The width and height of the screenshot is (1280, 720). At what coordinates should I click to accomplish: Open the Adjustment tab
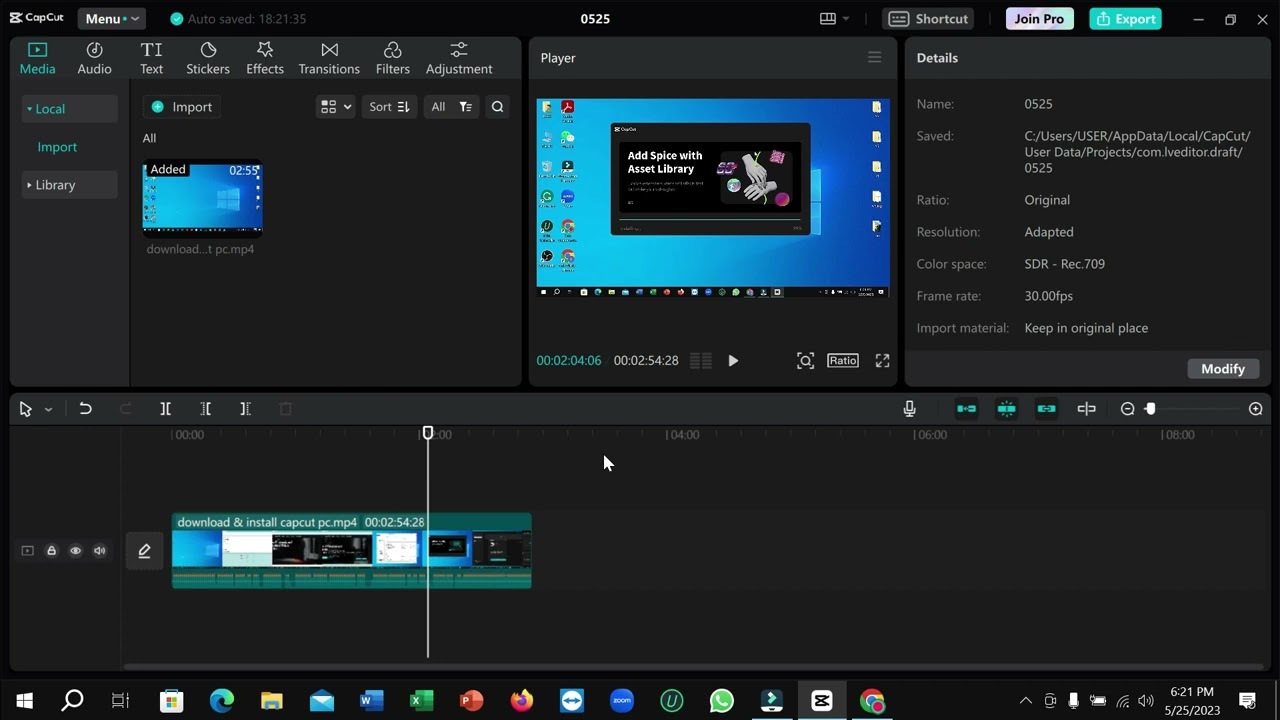(x=459, y=58)
